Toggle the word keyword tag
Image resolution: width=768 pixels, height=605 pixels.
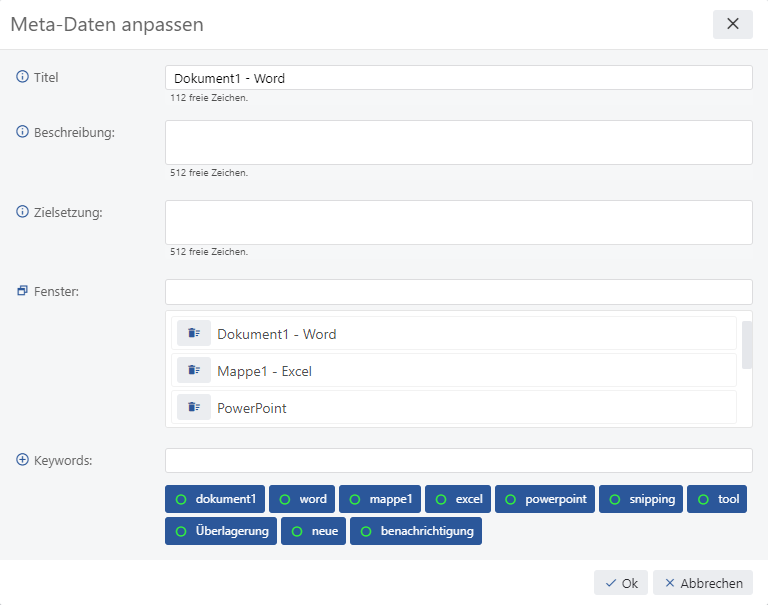(302, 499)
